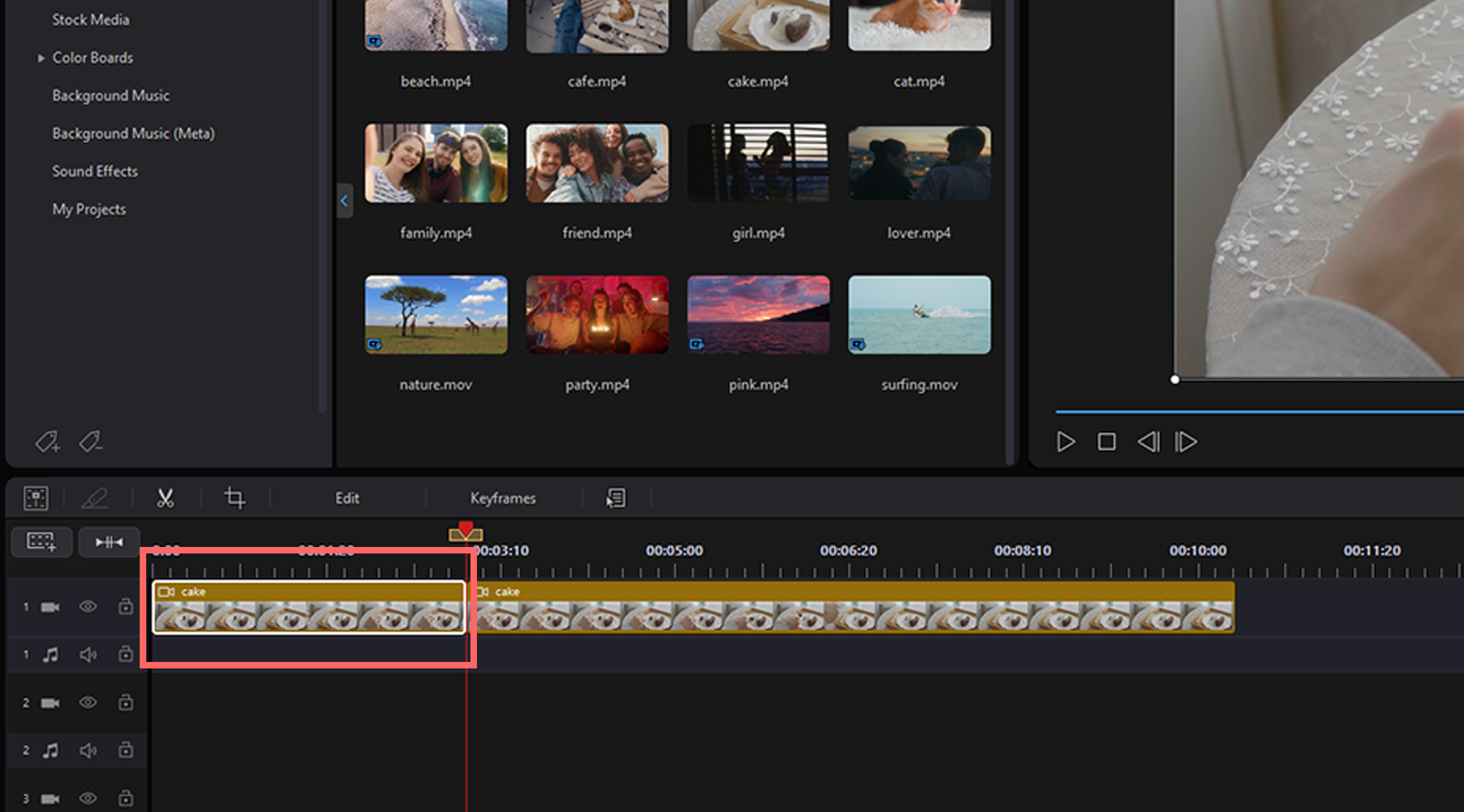Lock video track 1
Screen dimensions: 1464x812
pyautogui.click(x=125, y=606)
